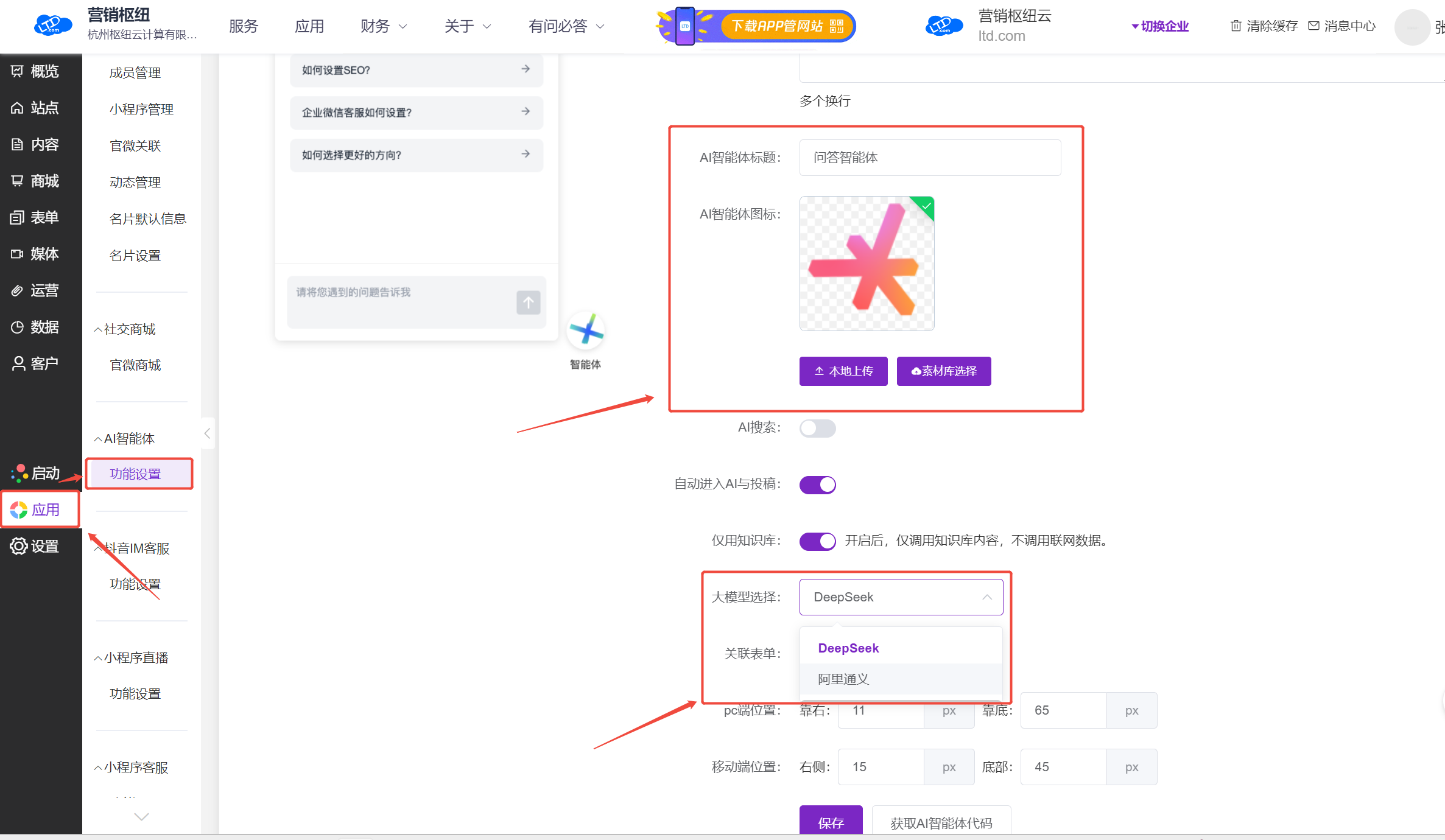Click the AI智能体图标 image thumbnail
The image size is (1445, 840).
867,264
